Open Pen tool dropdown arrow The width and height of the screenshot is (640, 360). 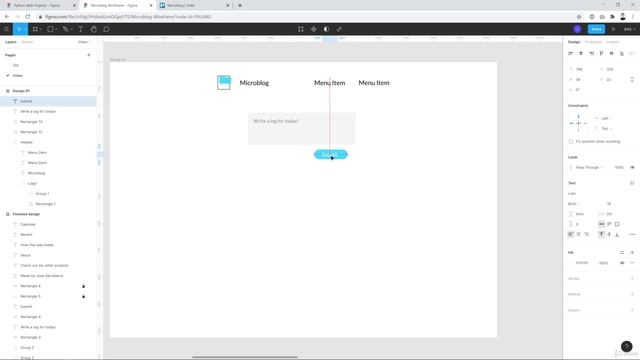coord(71,29)
